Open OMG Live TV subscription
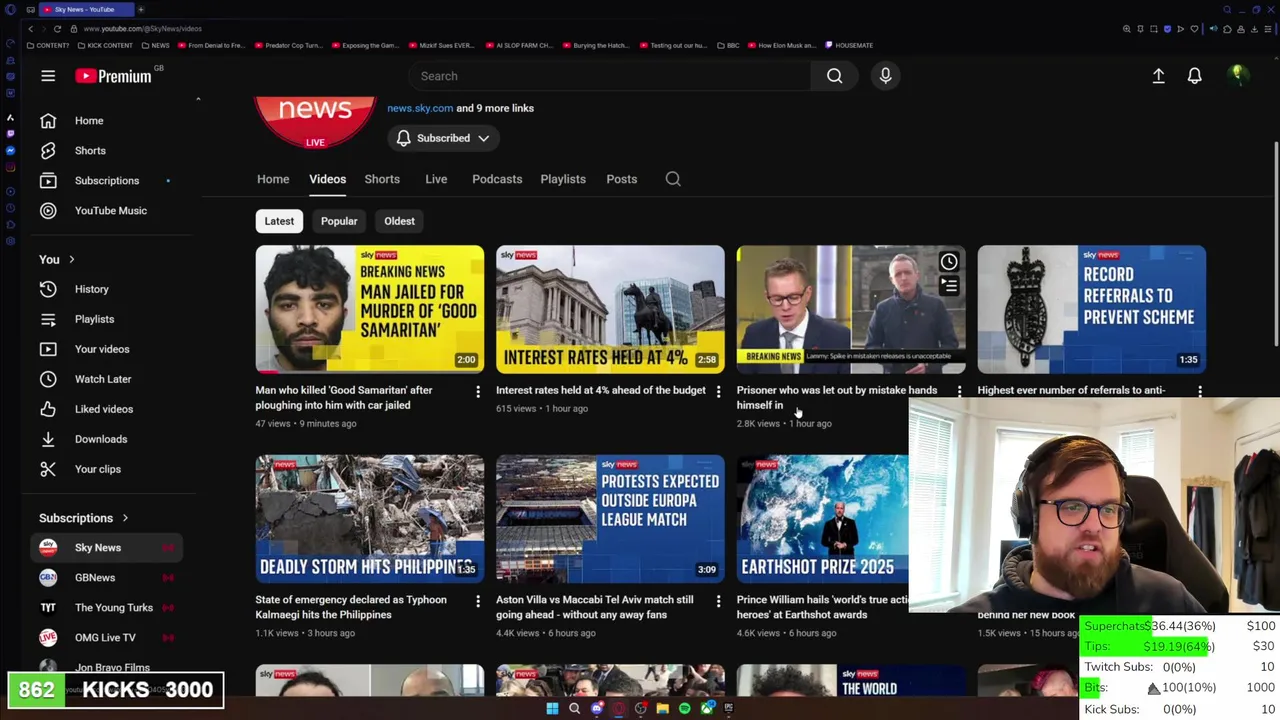The height and width of the screenshot is (720, 1280). (105, 638)
